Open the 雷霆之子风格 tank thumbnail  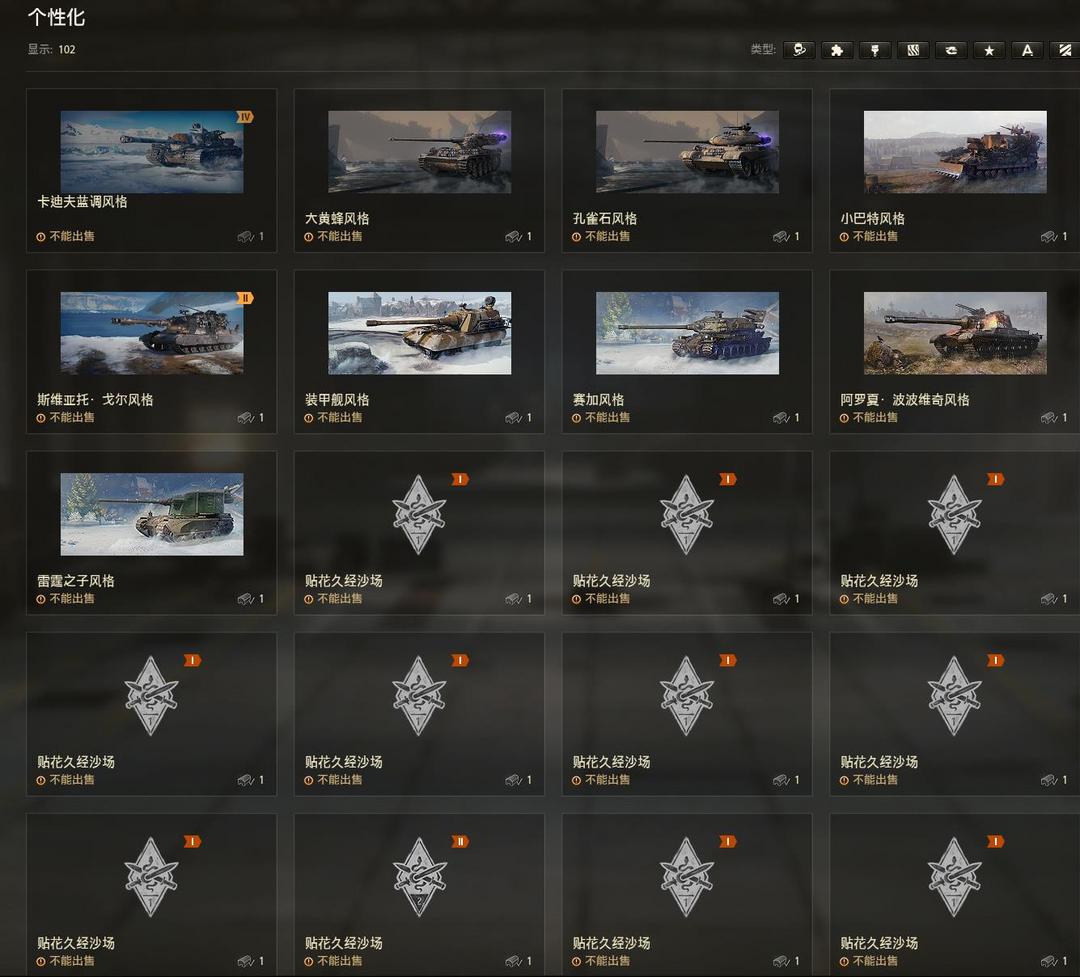pyautogui.click(x=152, y=514)
